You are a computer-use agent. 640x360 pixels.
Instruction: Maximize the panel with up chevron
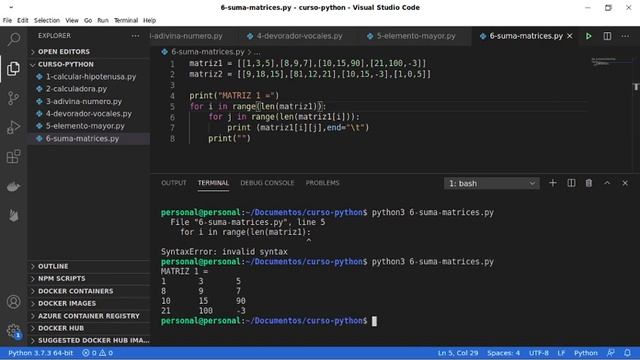pyautogui.click(x=607, y=183)
